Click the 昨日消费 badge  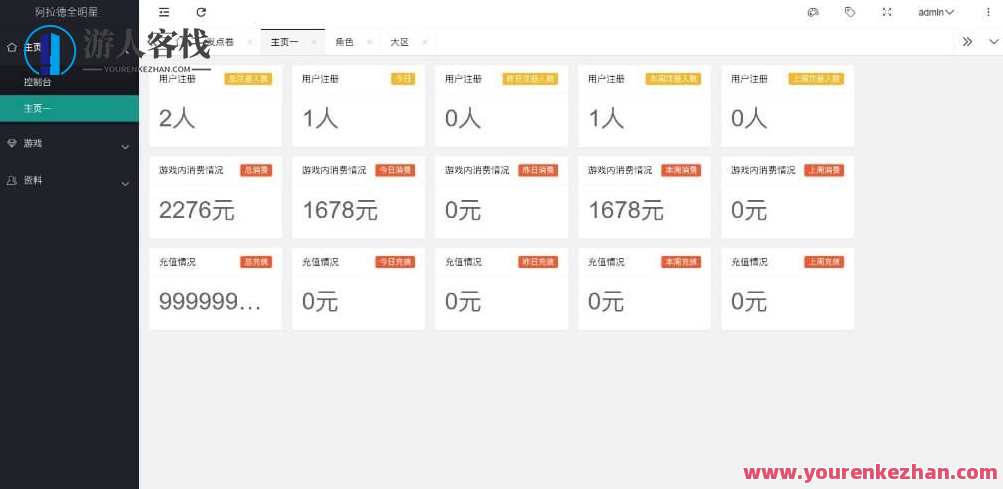click(x=538, y=170)
